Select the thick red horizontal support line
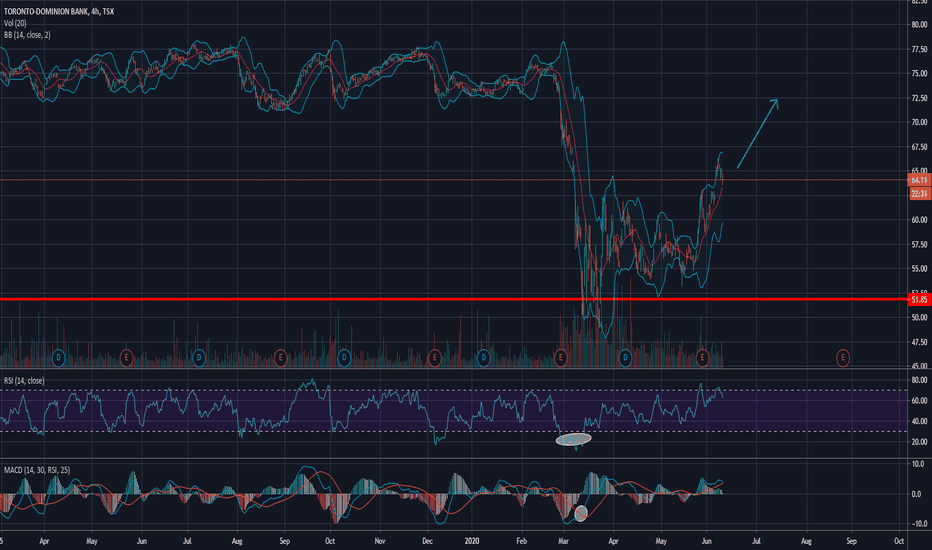Screen dimensions: 932x550 point(454,299)
